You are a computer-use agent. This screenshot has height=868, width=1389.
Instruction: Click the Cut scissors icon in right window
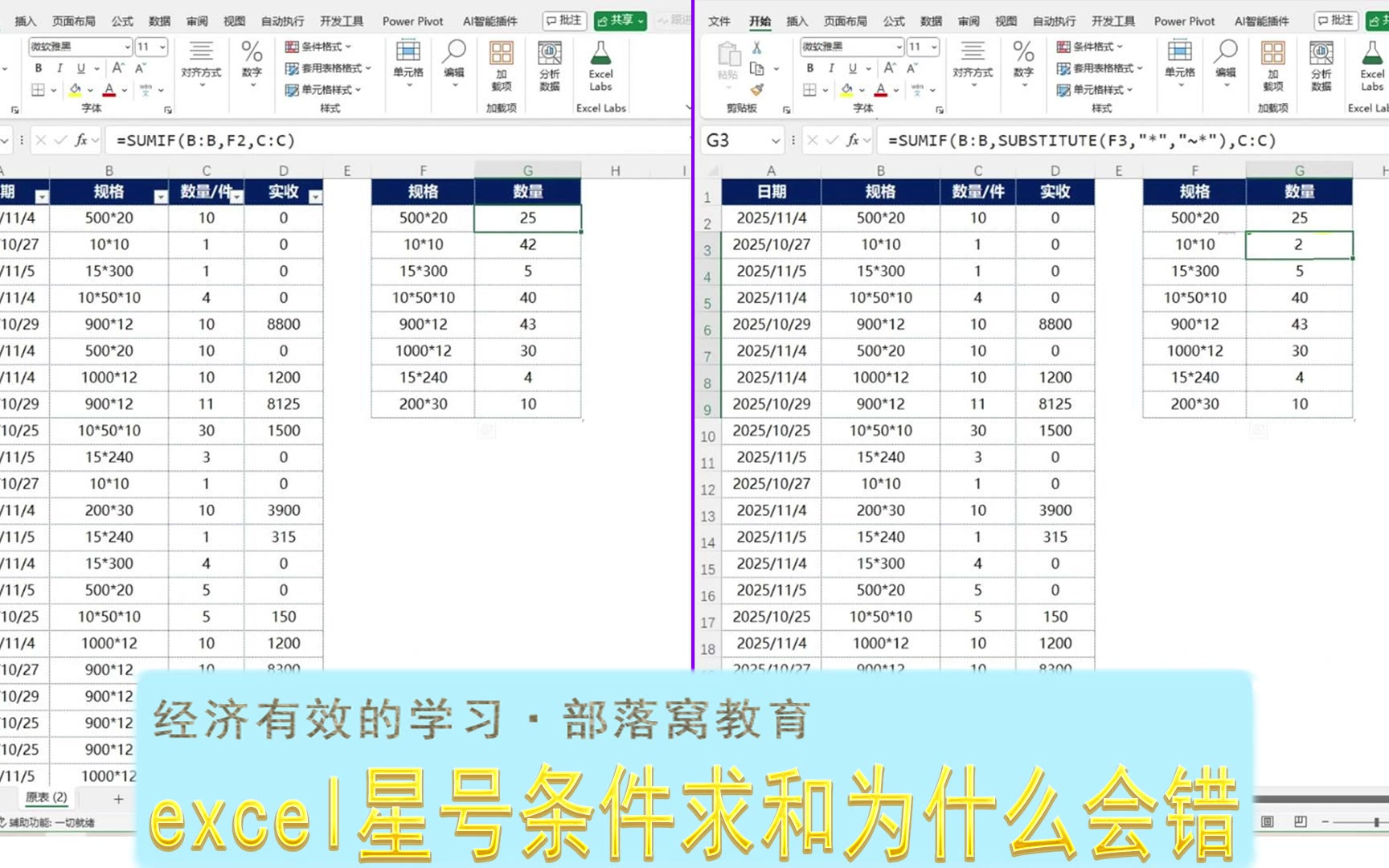click(756, 47)
